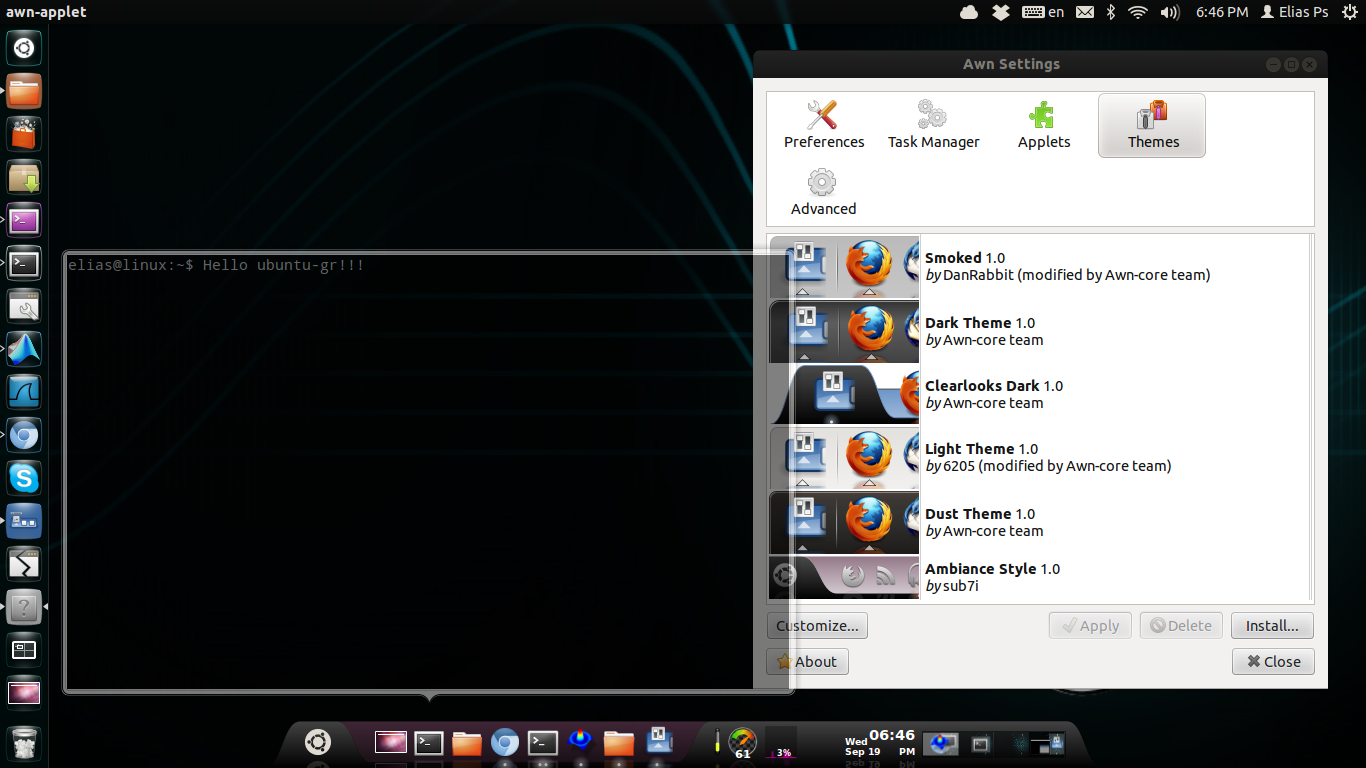
Task: Click the Ubuntu logo in the Awn dock
Action: point(318,742)
